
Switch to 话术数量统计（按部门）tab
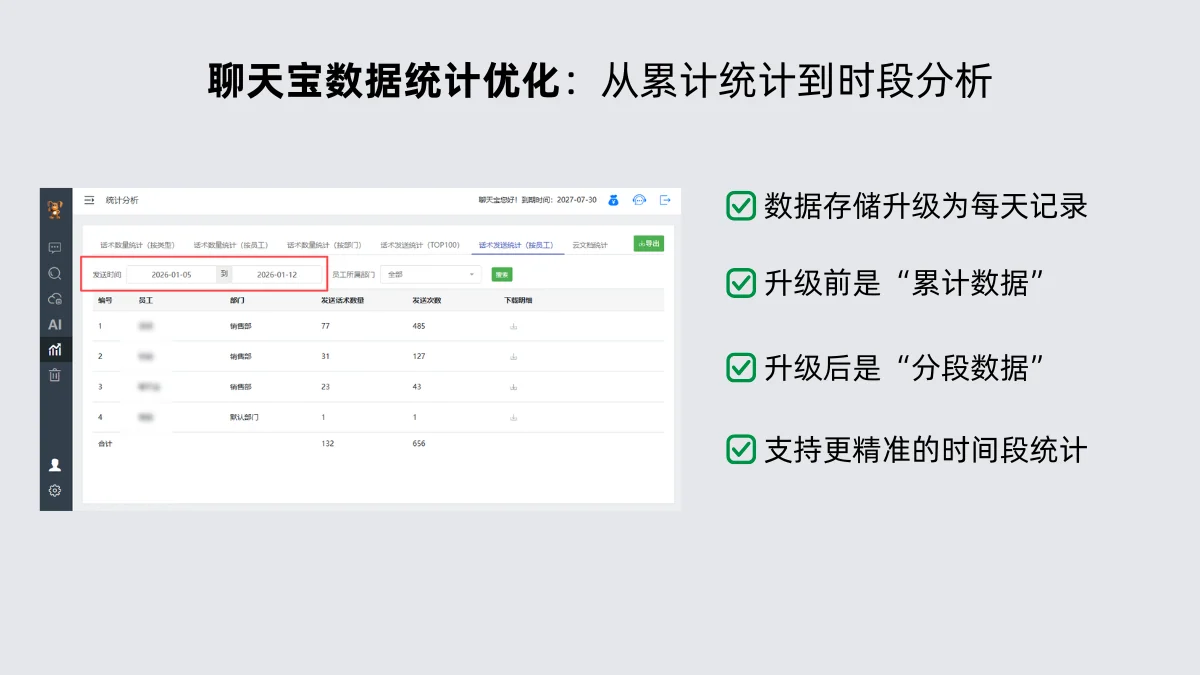tap(325, 245)
